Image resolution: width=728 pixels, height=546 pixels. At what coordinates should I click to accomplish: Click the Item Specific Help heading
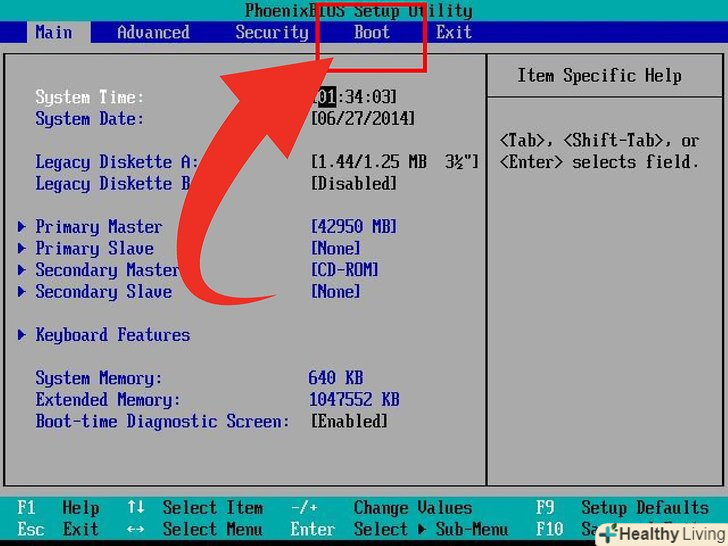click(x=599, y=75)
